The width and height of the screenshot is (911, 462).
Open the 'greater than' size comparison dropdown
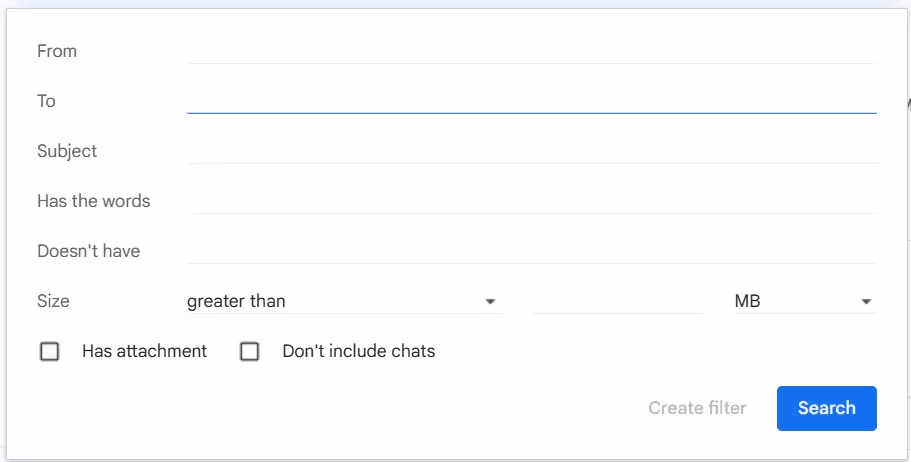coord(340,301)
